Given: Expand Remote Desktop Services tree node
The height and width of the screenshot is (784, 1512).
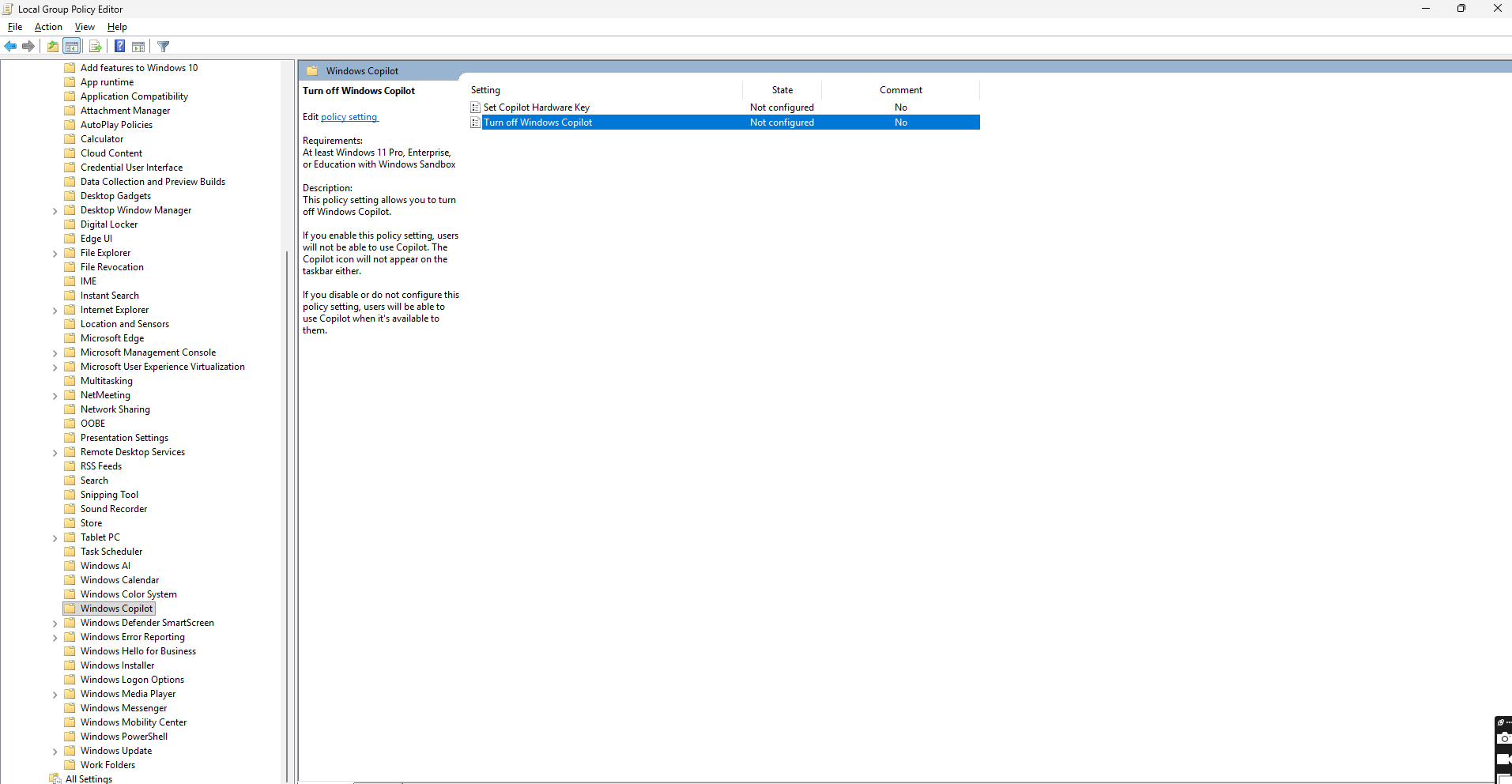Looking at the screenshot, I should click(55, 453).
